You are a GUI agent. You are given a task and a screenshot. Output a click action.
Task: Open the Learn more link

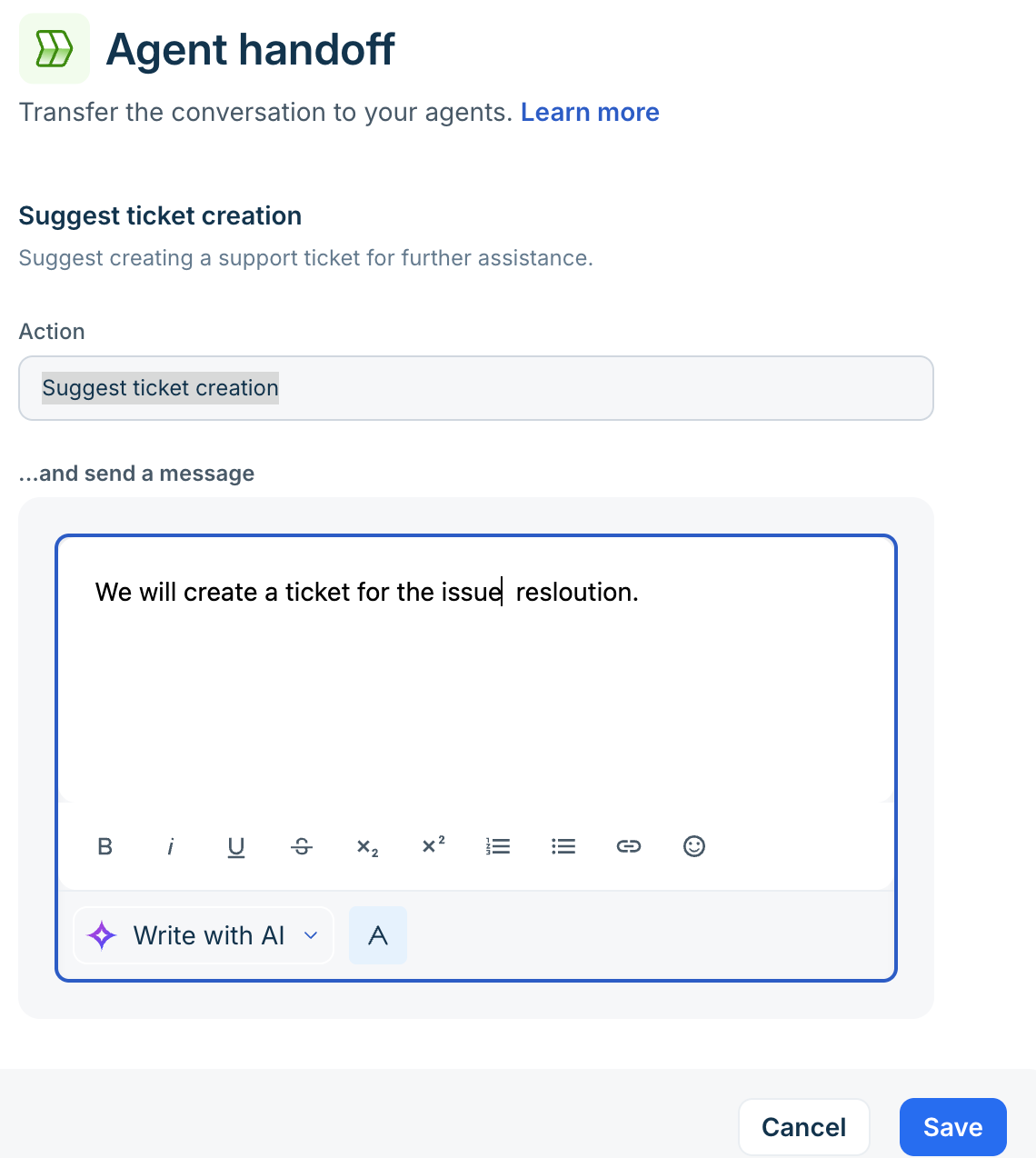point(590,112)
